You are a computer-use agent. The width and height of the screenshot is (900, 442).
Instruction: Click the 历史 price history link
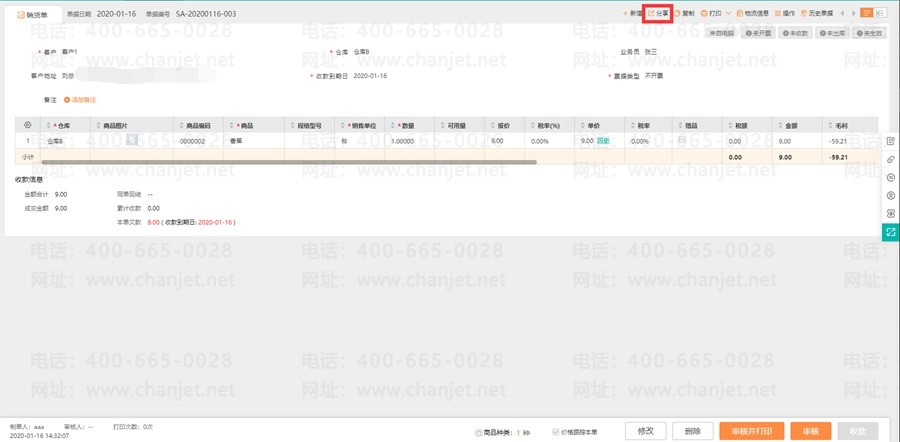tap(603, 141)
